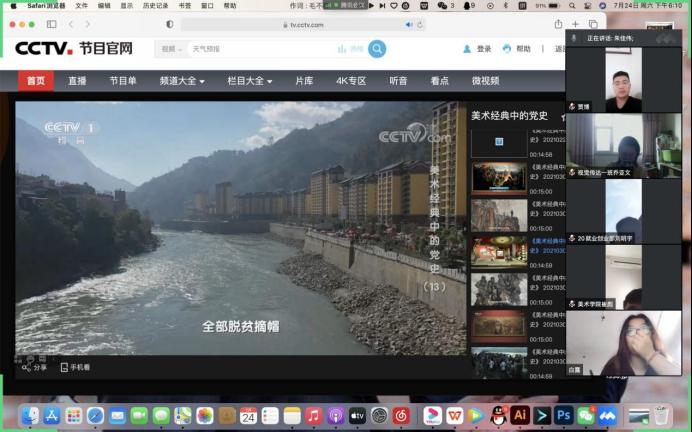This screenshot has width=692, height=432.
Task: Open the 窗口 menu
Action: pyautogui.click(x=207, y=6)
